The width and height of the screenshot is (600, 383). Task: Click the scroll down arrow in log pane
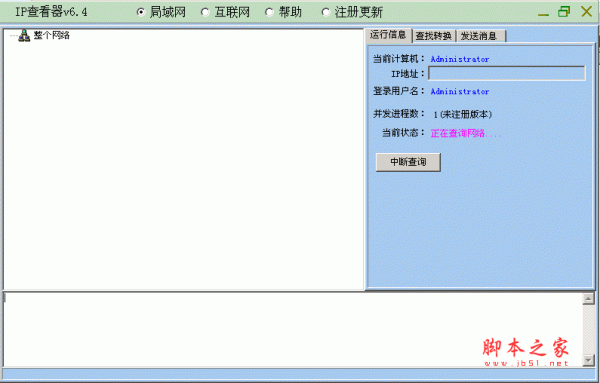point(588,360)
